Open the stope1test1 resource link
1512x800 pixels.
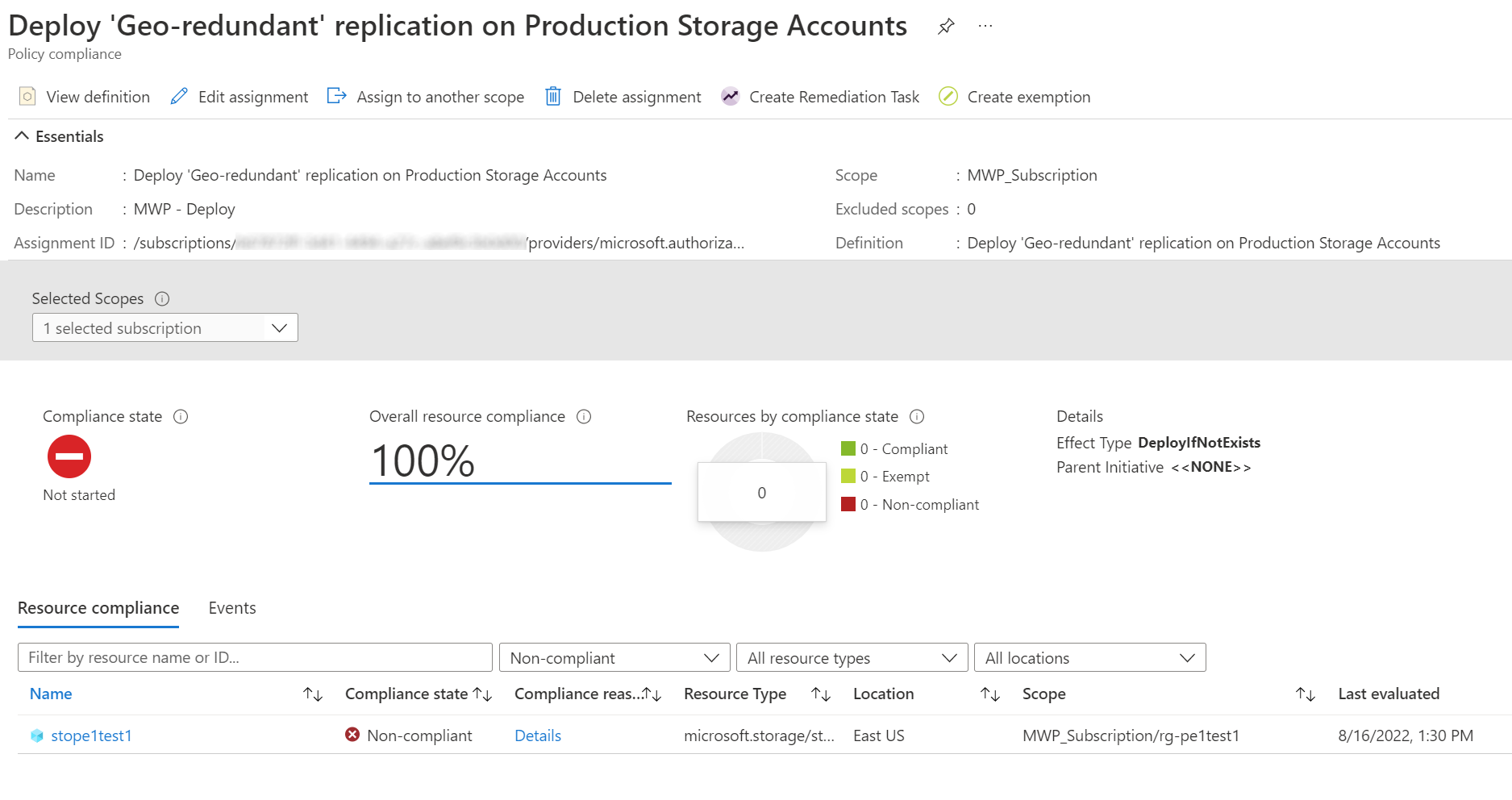pyautogui.click(x=91, y=735)
